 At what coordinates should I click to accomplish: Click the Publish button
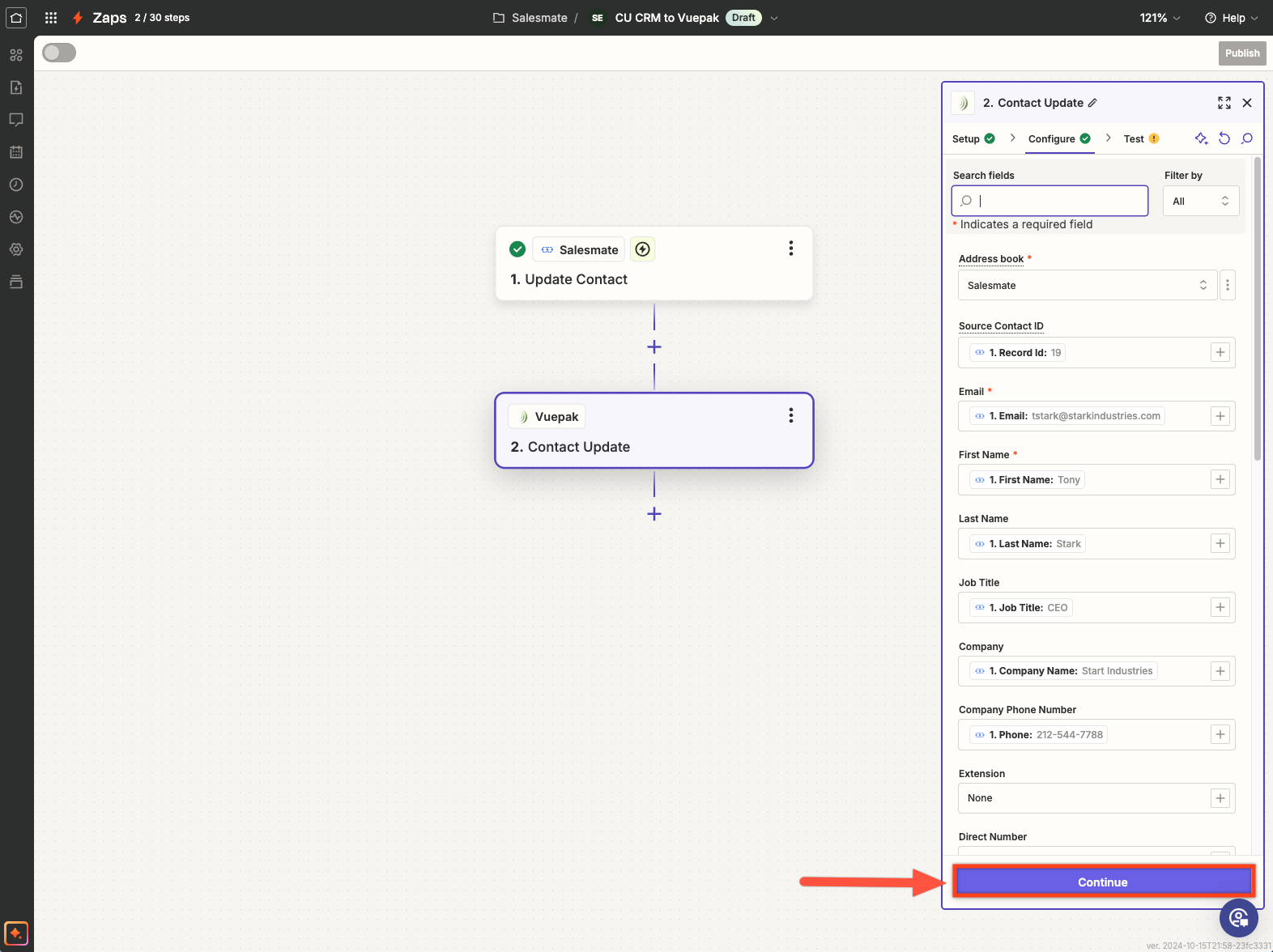coord(1241,53)
